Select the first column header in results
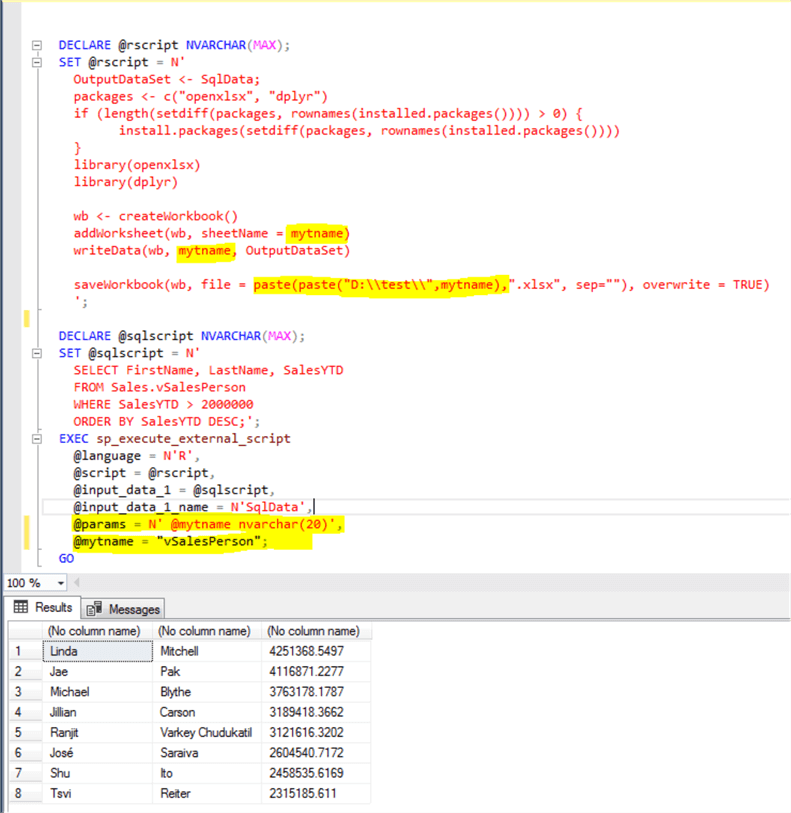This screenshot has width=791, height=813. 97,631
